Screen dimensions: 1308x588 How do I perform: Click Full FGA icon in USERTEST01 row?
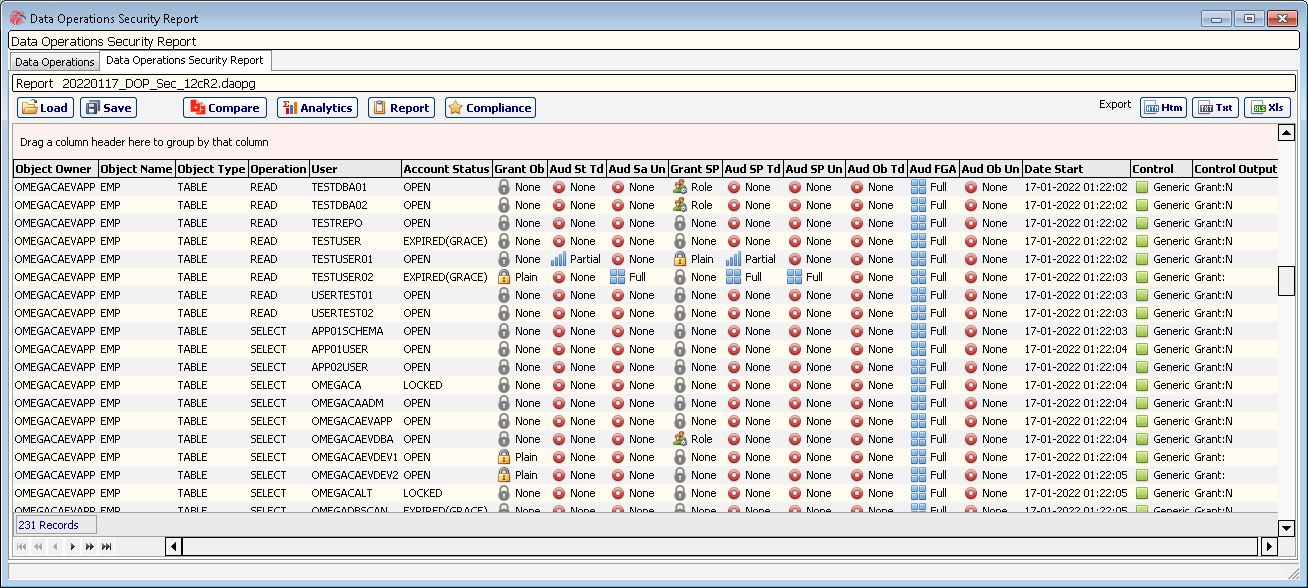point(919,295)
